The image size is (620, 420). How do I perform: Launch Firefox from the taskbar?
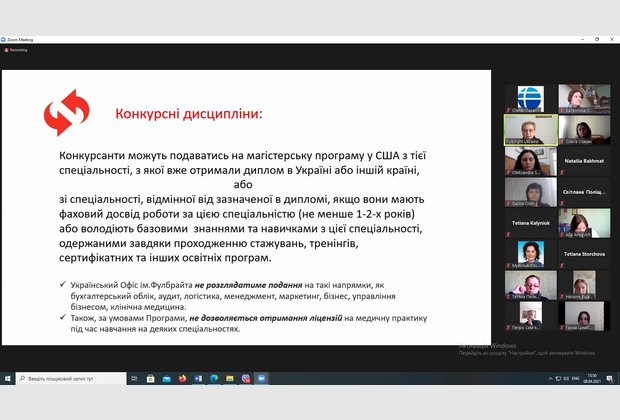(182, 378)
